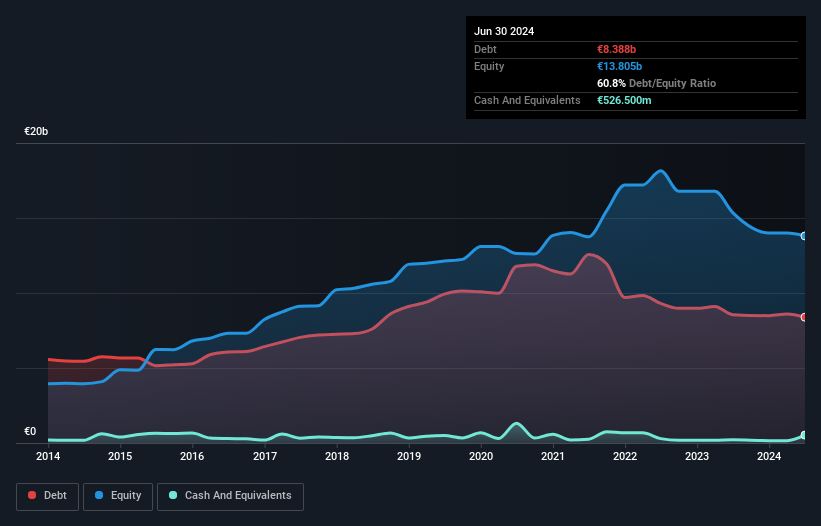The height and width of the screenshot is (526, 821).
Task: Click the €8.388b Debt value
Action: coord(616,49)
